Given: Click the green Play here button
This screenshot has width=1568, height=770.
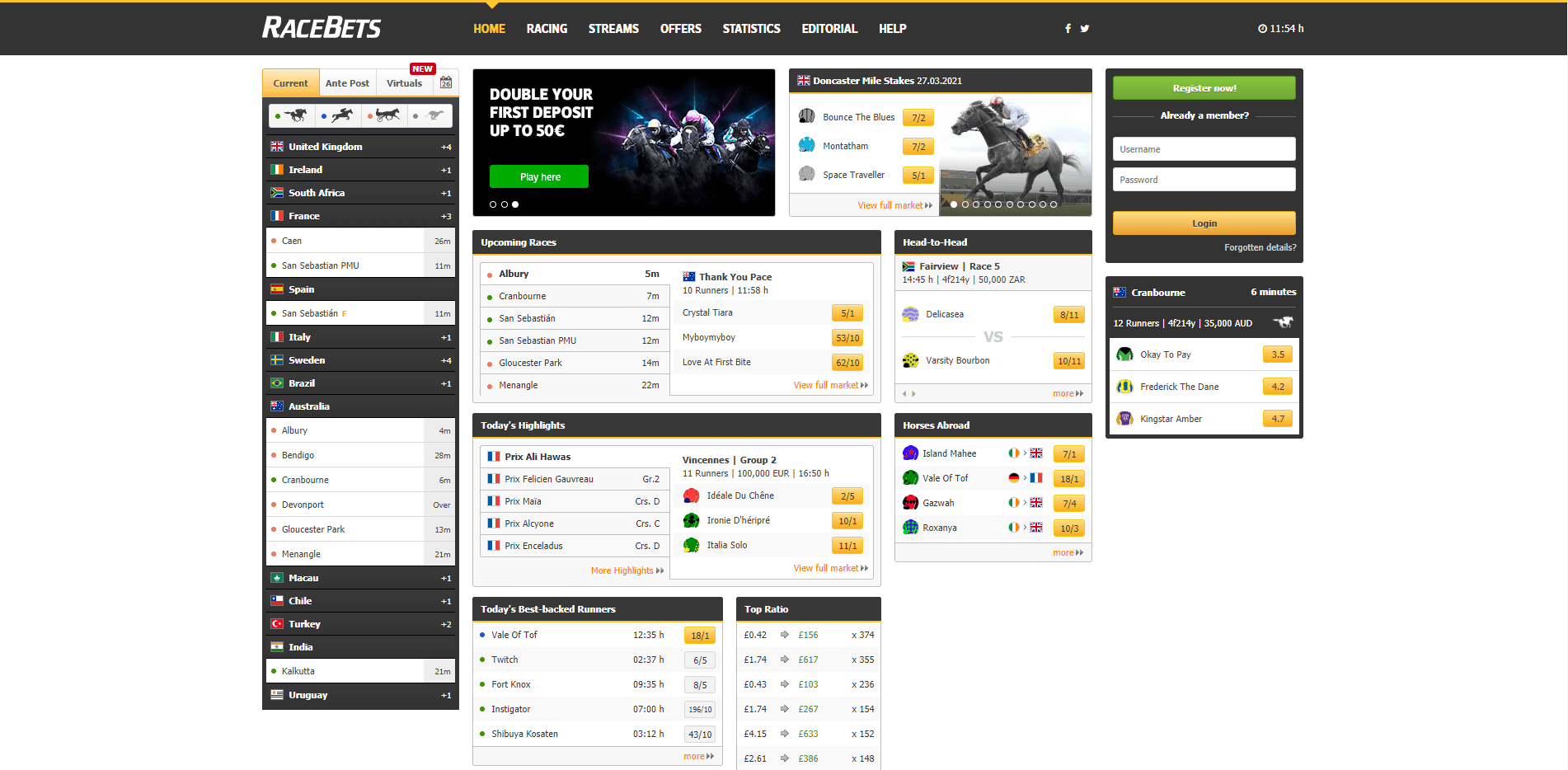Looking at the screenshot, I should (x=539, y=176).
